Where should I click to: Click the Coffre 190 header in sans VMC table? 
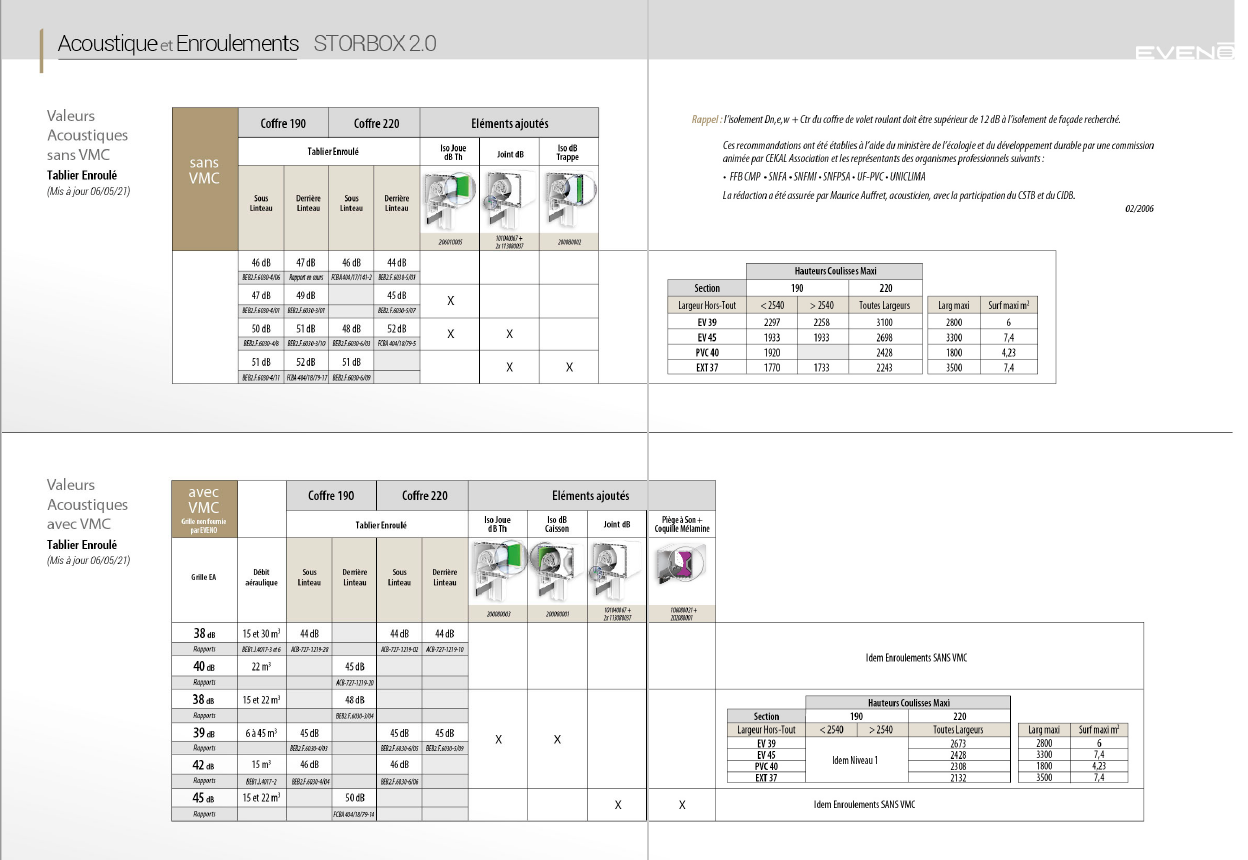click(284, 123)
